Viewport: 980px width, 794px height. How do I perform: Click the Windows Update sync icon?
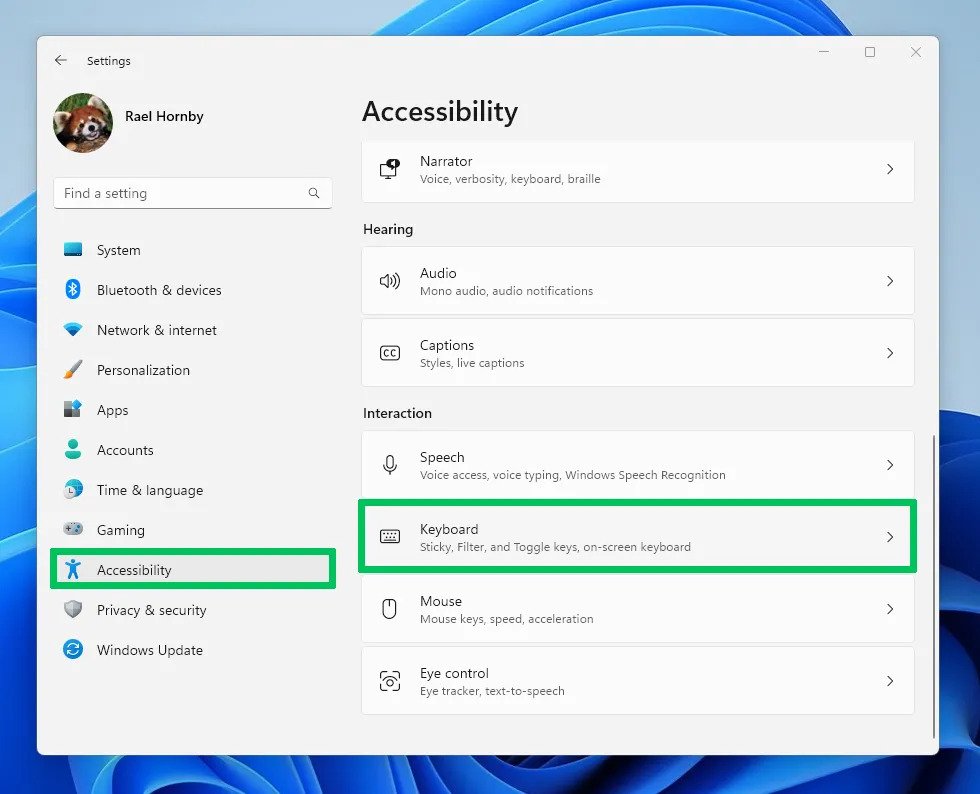tap(73, 650)
